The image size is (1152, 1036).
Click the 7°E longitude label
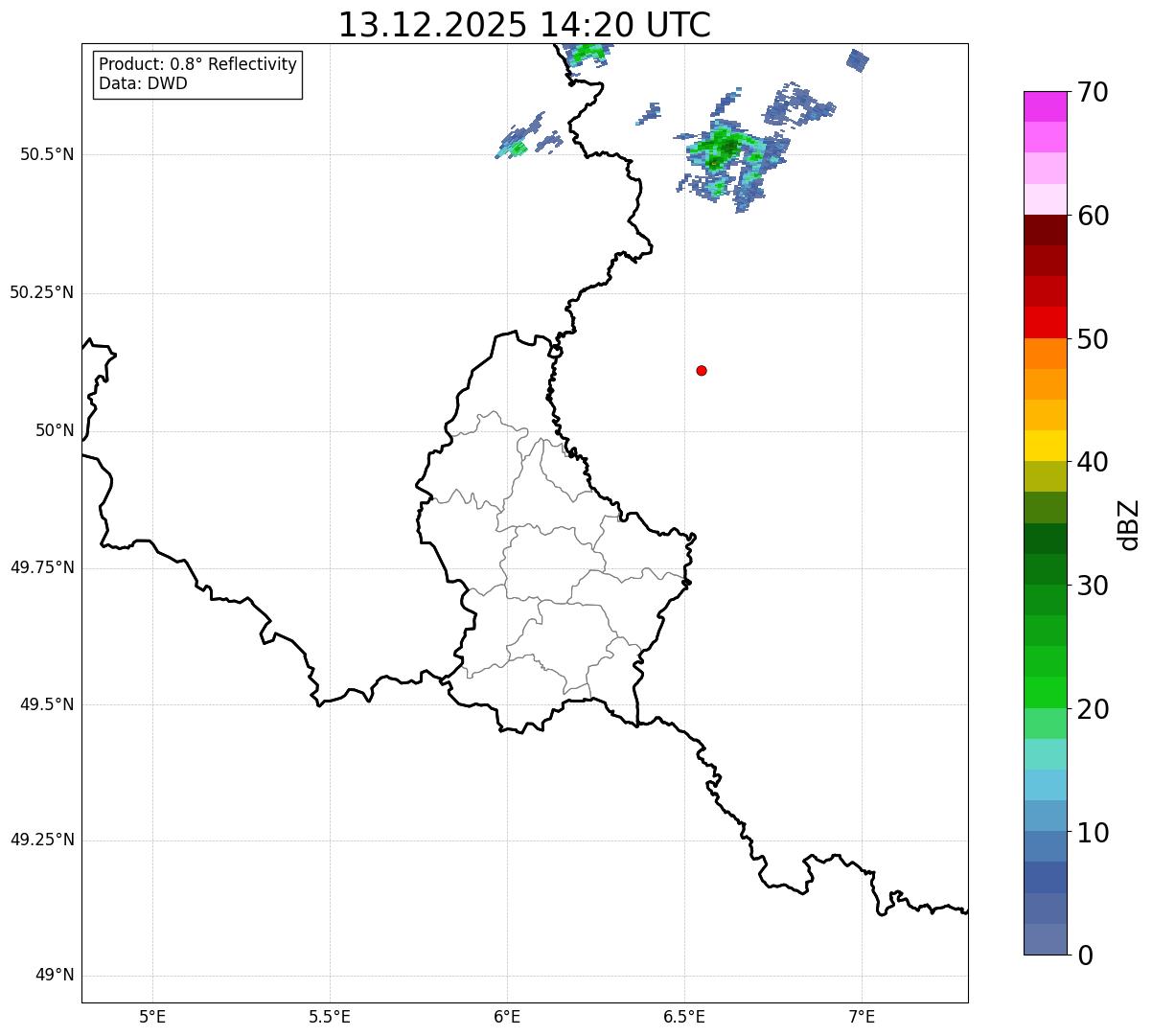click(x=862, y=1016)
